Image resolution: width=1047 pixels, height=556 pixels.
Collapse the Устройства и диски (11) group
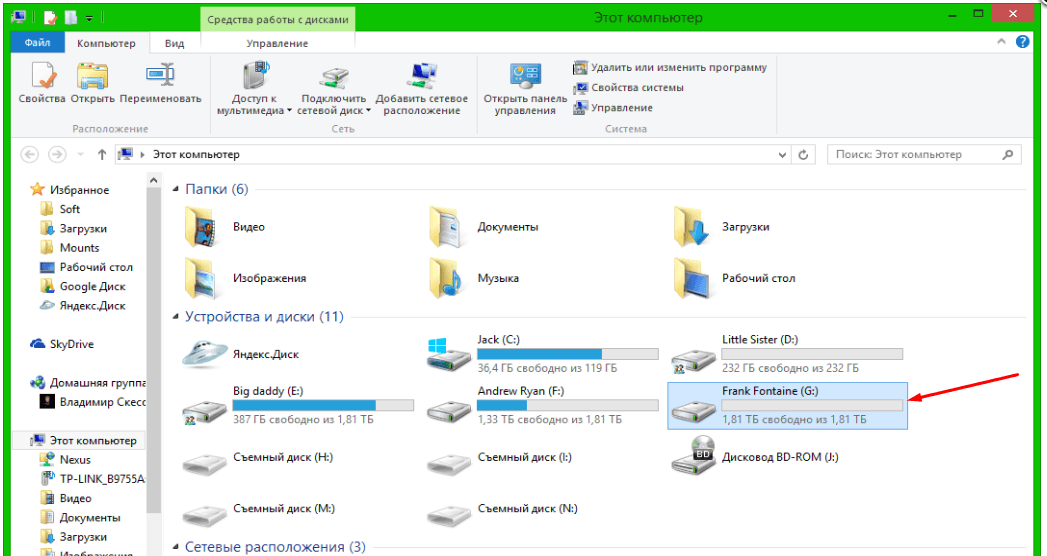(x=176, y=317)
